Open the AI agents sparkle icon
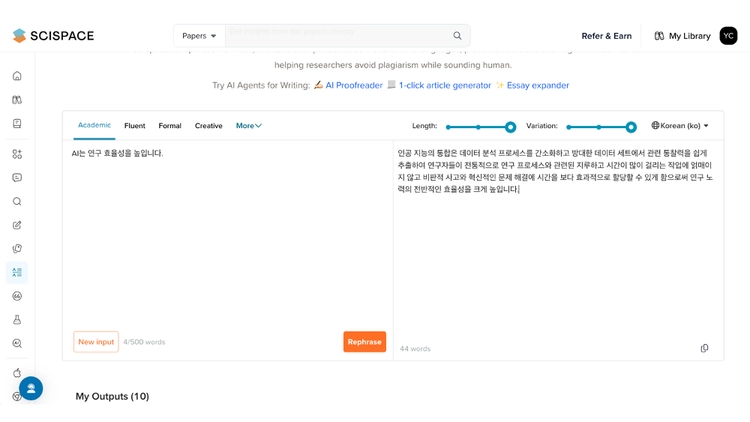This screenshot has width=750, height=422. tap(17, 154)
